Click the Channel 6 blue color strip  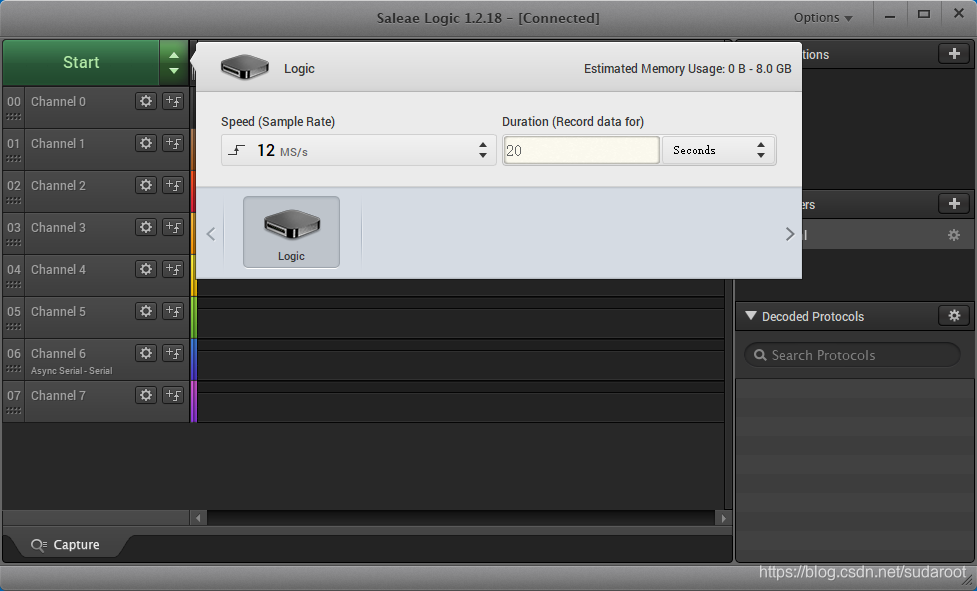(194, 359)
